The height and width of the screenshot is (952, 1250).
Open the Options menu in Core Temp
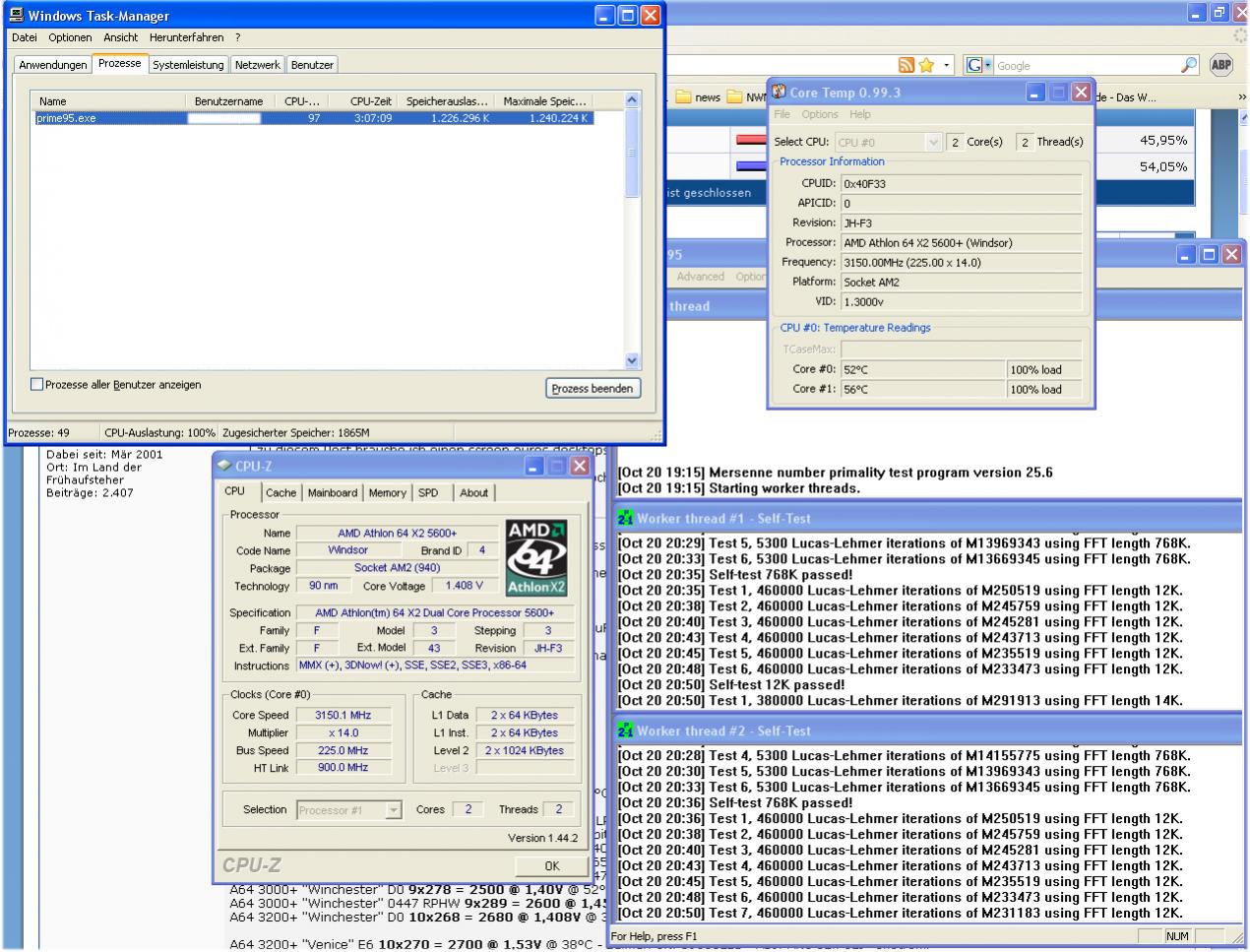[820, 114]
